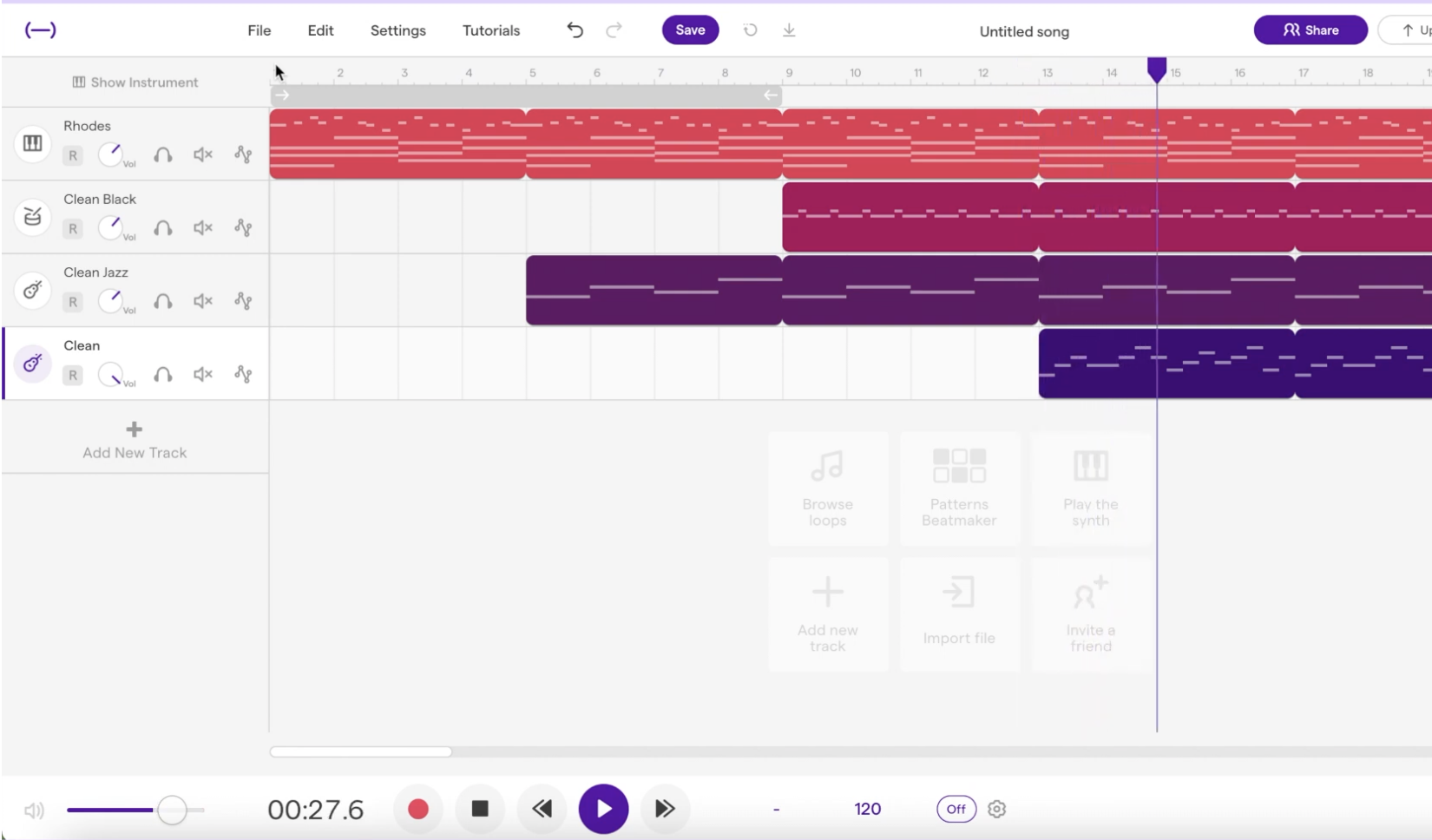Viewport: 1432px width, 840px height.
Task: Click the download icon next to Save
Action: (789, 30)
